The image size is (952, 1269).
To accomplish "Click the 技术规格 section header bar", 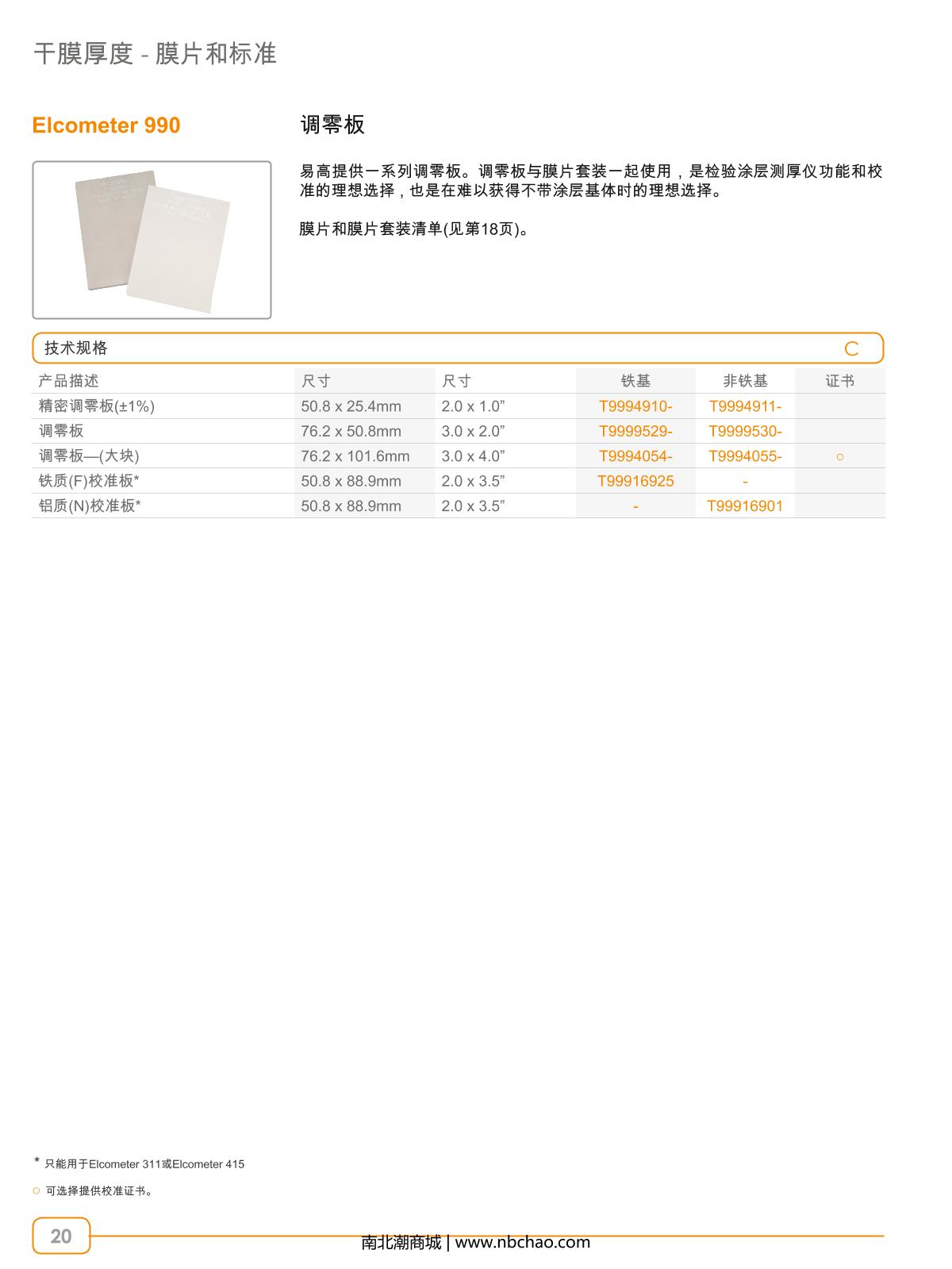I will (457, 348).
